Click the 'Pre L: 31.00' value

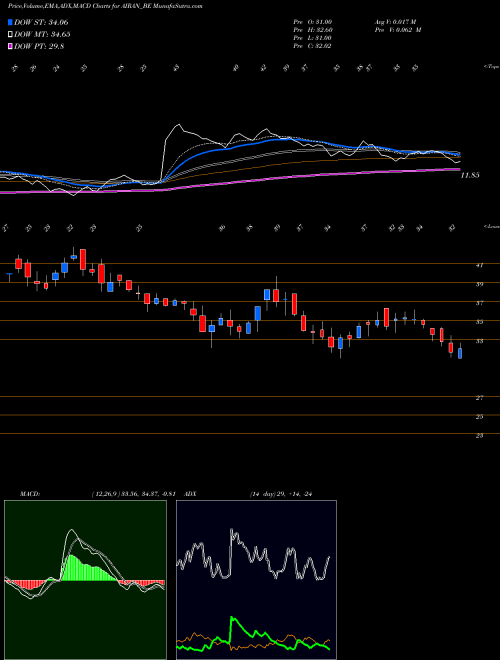pos(313,38)
